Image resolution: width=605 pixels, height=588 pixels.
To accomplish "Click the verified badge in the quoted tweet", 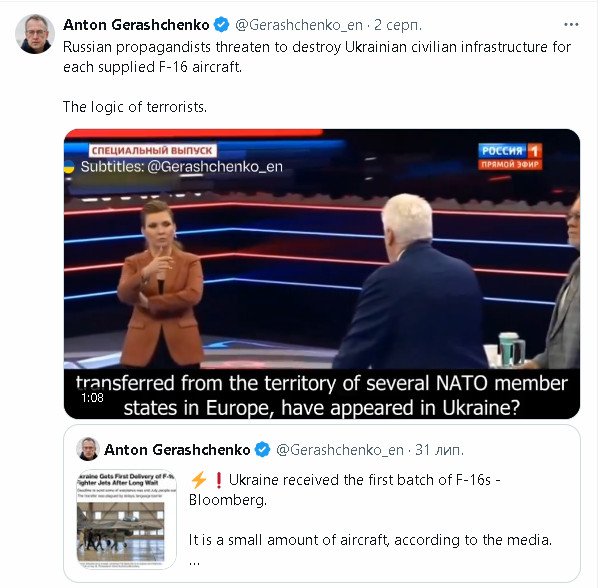I will click(262, 449).
